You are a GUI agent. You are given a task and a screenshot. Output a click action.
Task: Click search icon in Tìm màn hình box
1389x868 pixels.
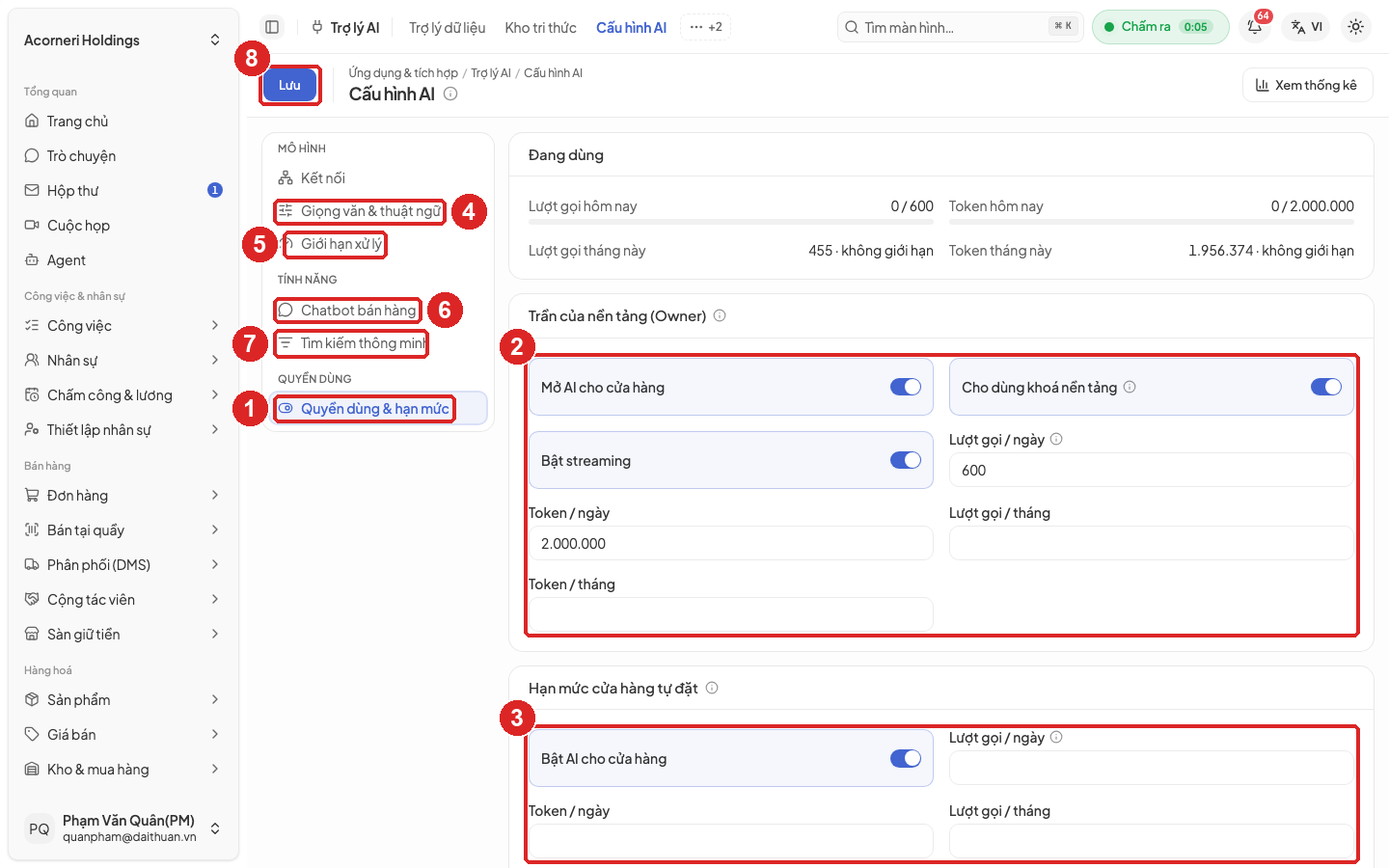[x=852, y=27]
